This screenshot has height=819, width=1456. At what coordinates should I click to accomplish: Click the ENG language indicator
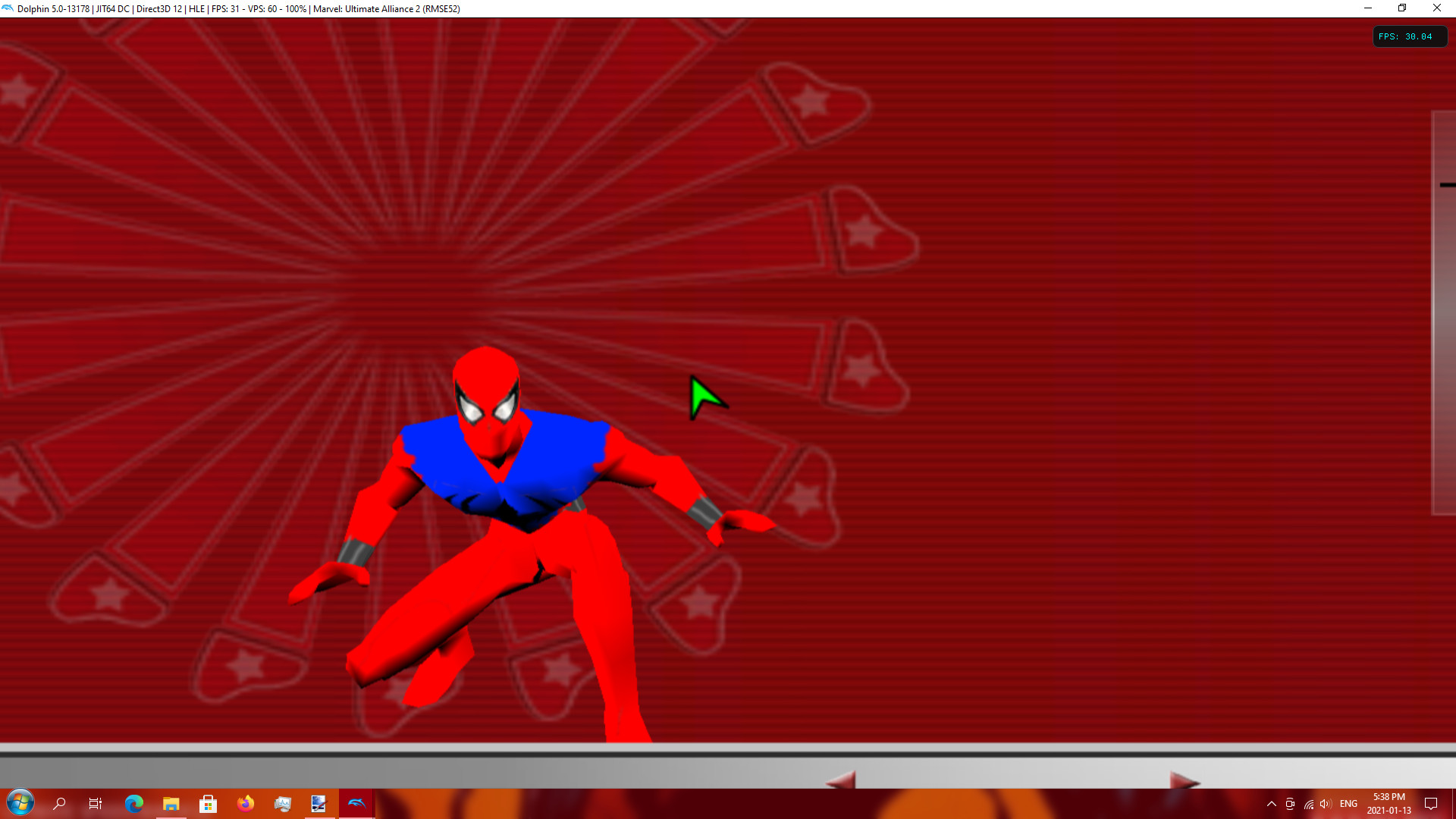(x=1348, y=803)
